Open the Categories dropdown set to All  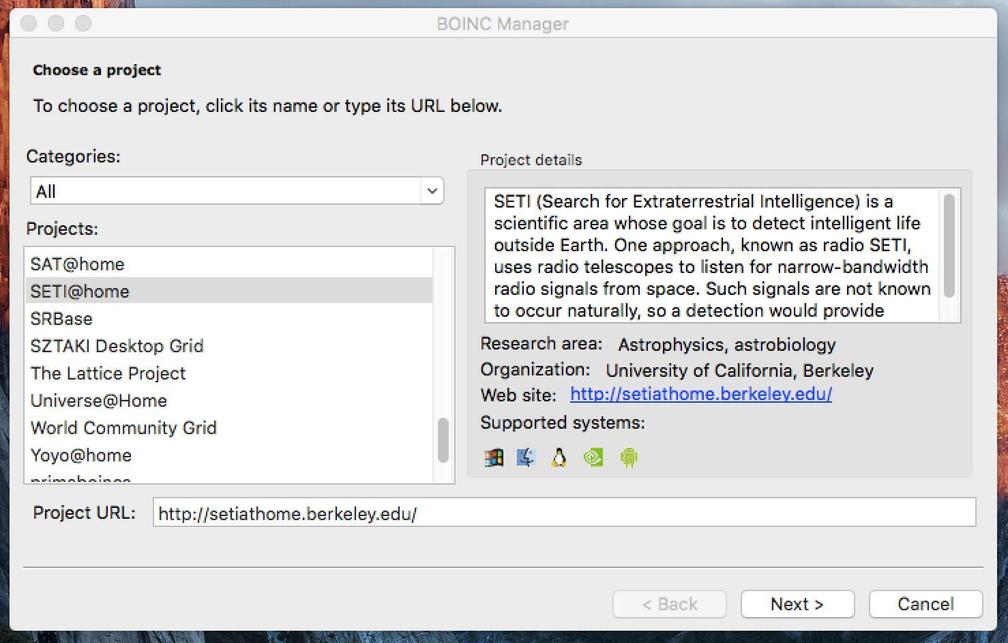pos(237,191)
